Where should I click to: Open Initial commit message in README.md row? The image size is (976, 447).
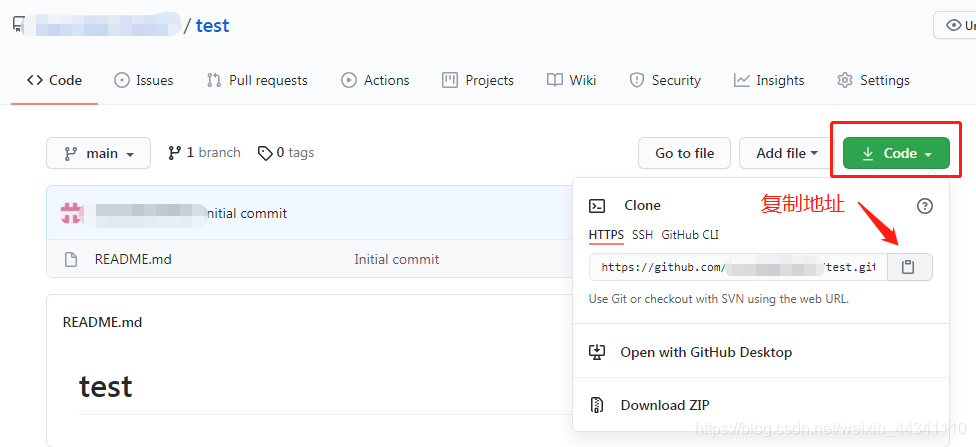point(396,259)
